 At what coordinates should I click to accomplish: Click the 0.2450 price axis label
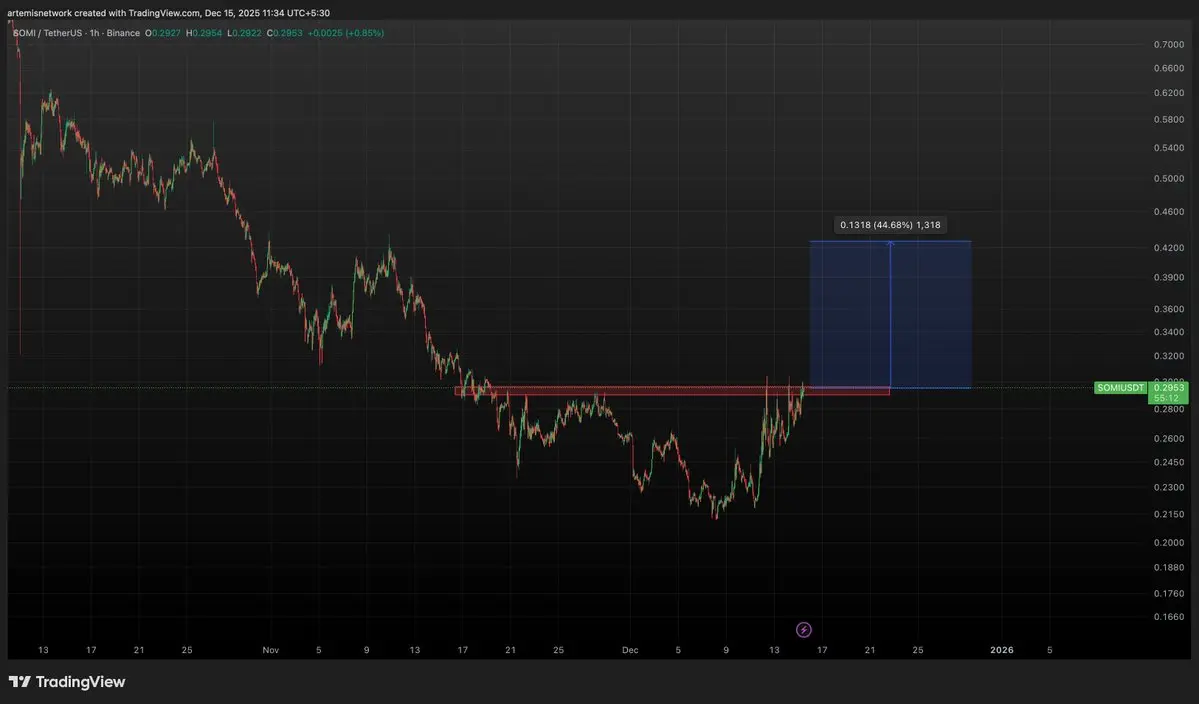tap(1168, 462)
